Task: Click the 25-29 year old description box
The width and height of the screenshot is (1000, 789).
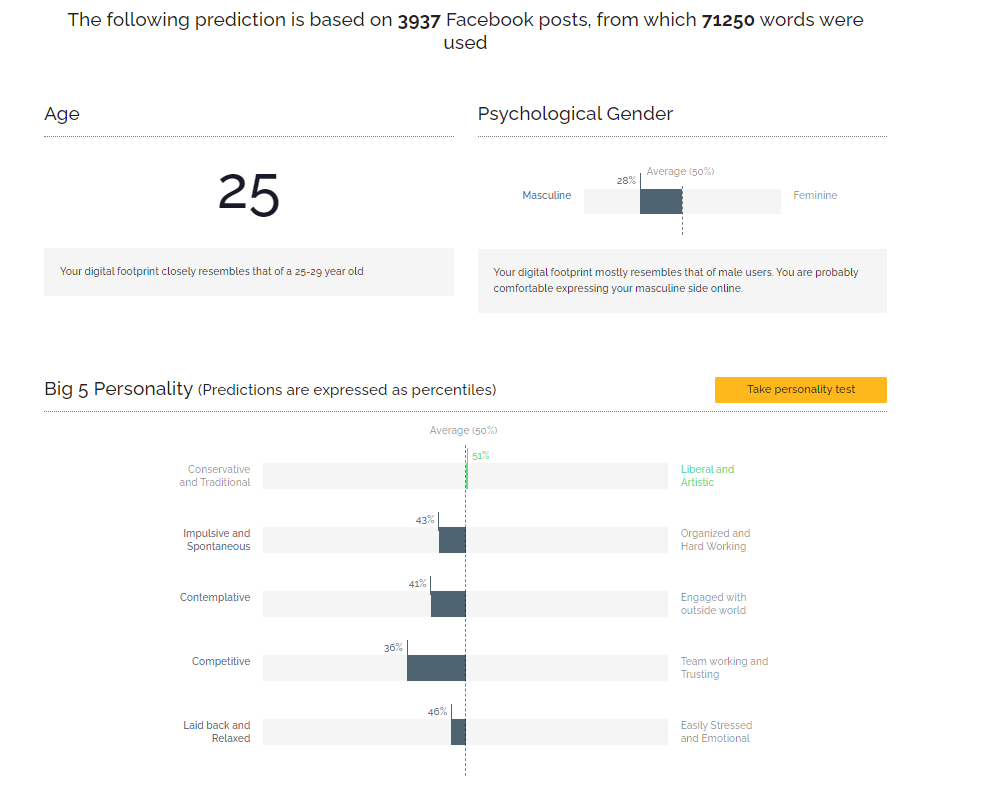Action: [248, 272]
